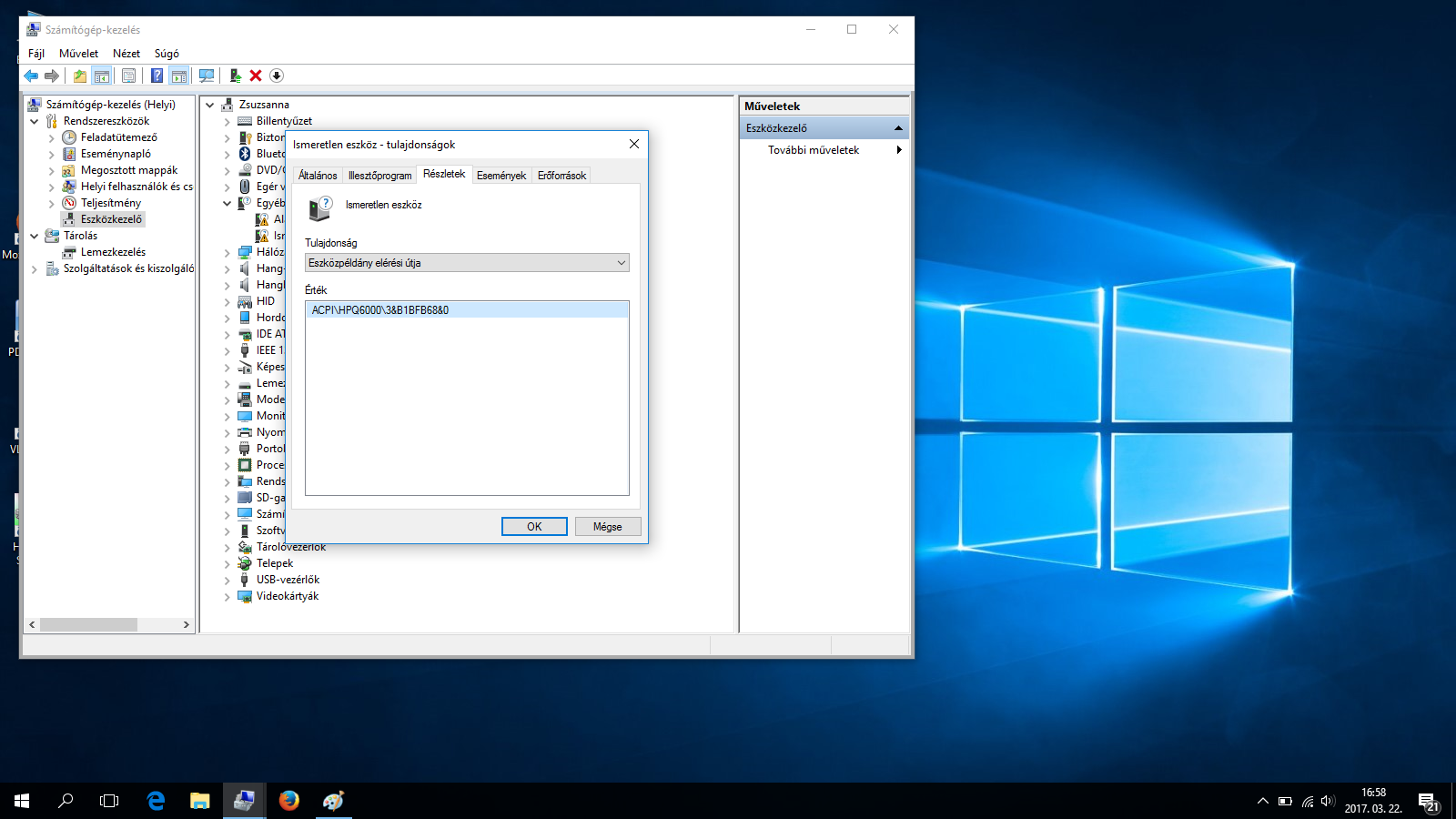Switch to the Általános tab
This screenshot has height=819, width=1456.
[318, 176]
